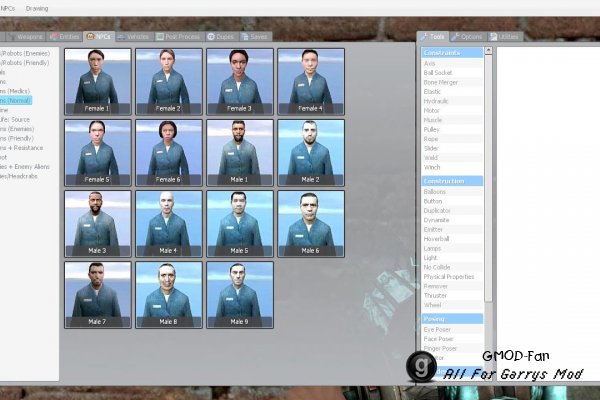
Task: Spawn the Male 8 citizen NPC
Action: [169, 295]
